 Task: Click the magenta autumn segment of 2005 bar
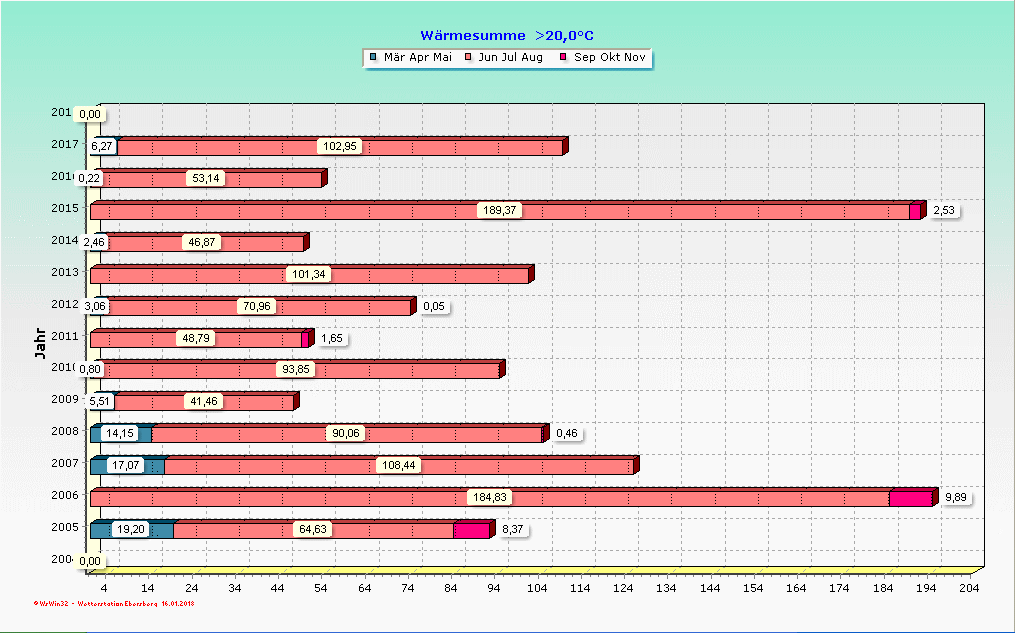(x=471, y=530)
